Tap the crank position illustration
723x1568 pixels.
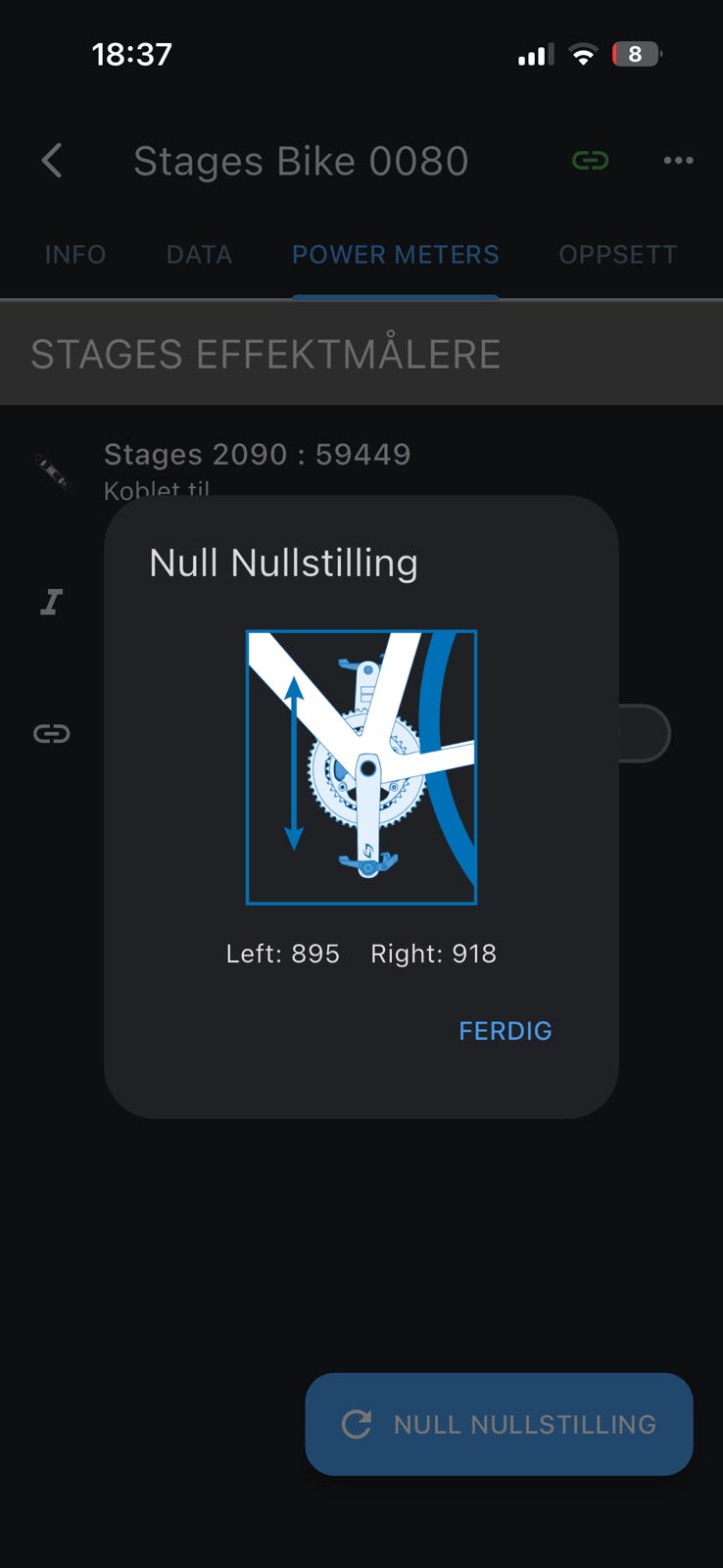(x=361, y=767)
